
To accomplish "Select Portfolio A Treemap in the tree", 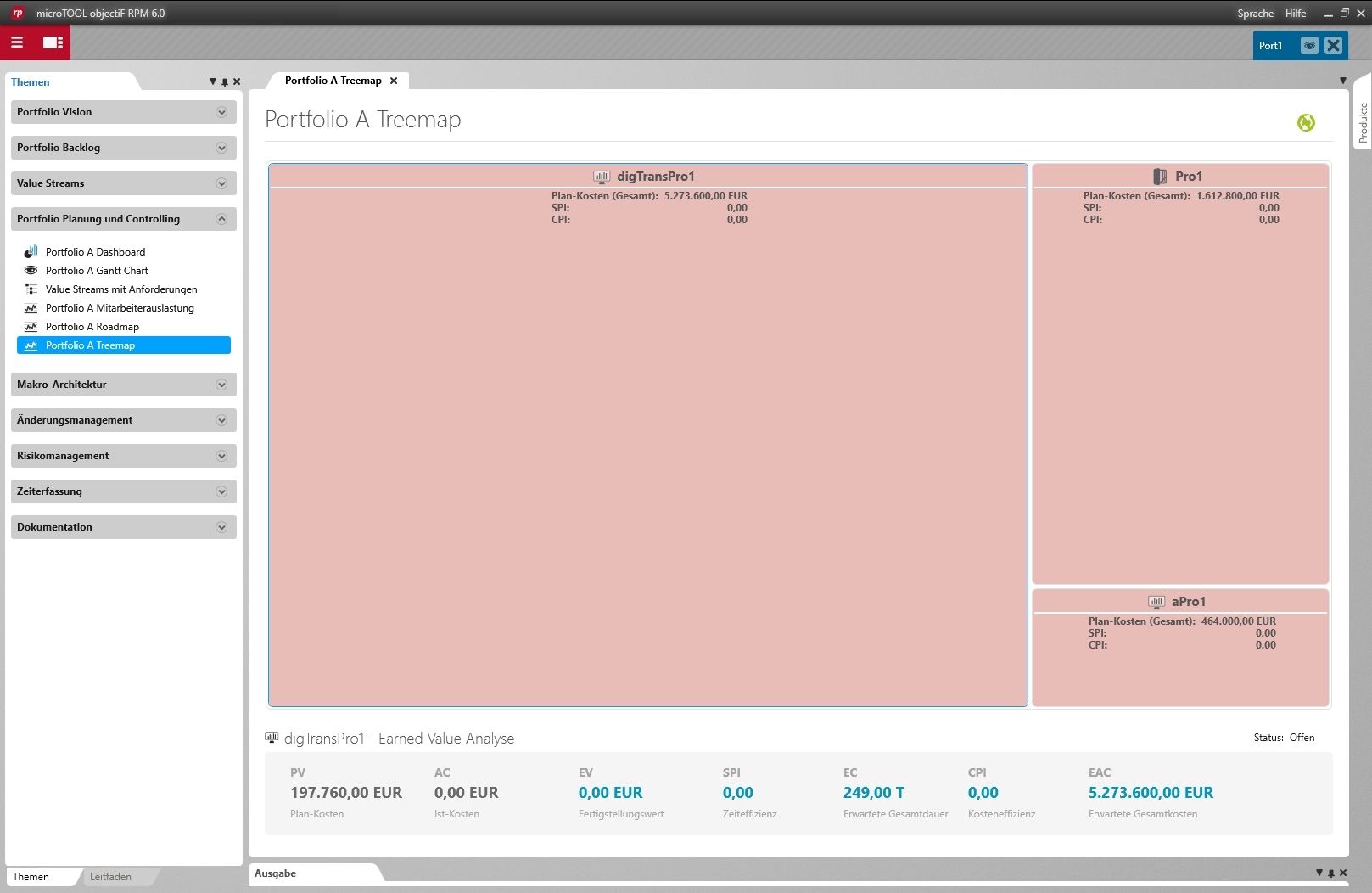I will pos(124,345).
